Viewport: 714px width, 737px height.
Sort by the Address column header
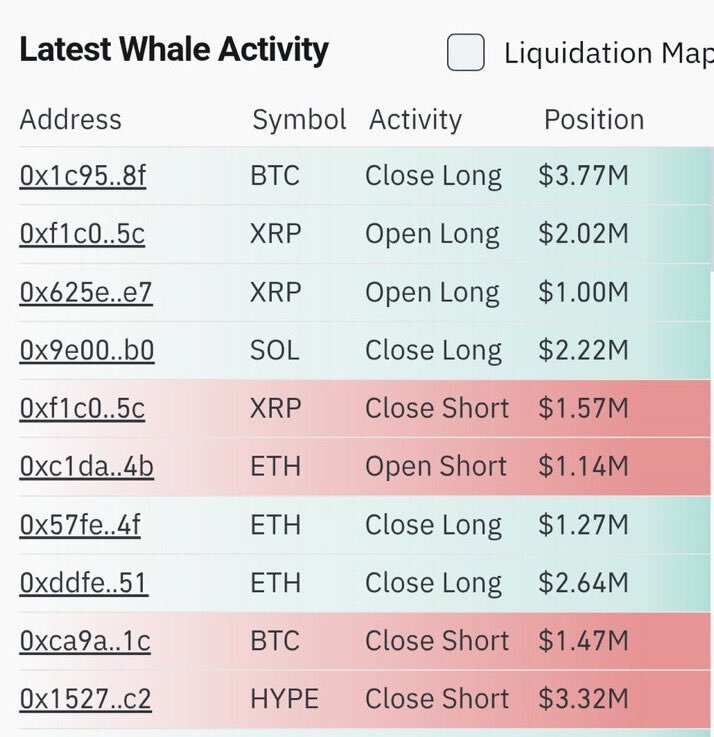(71, 119)
